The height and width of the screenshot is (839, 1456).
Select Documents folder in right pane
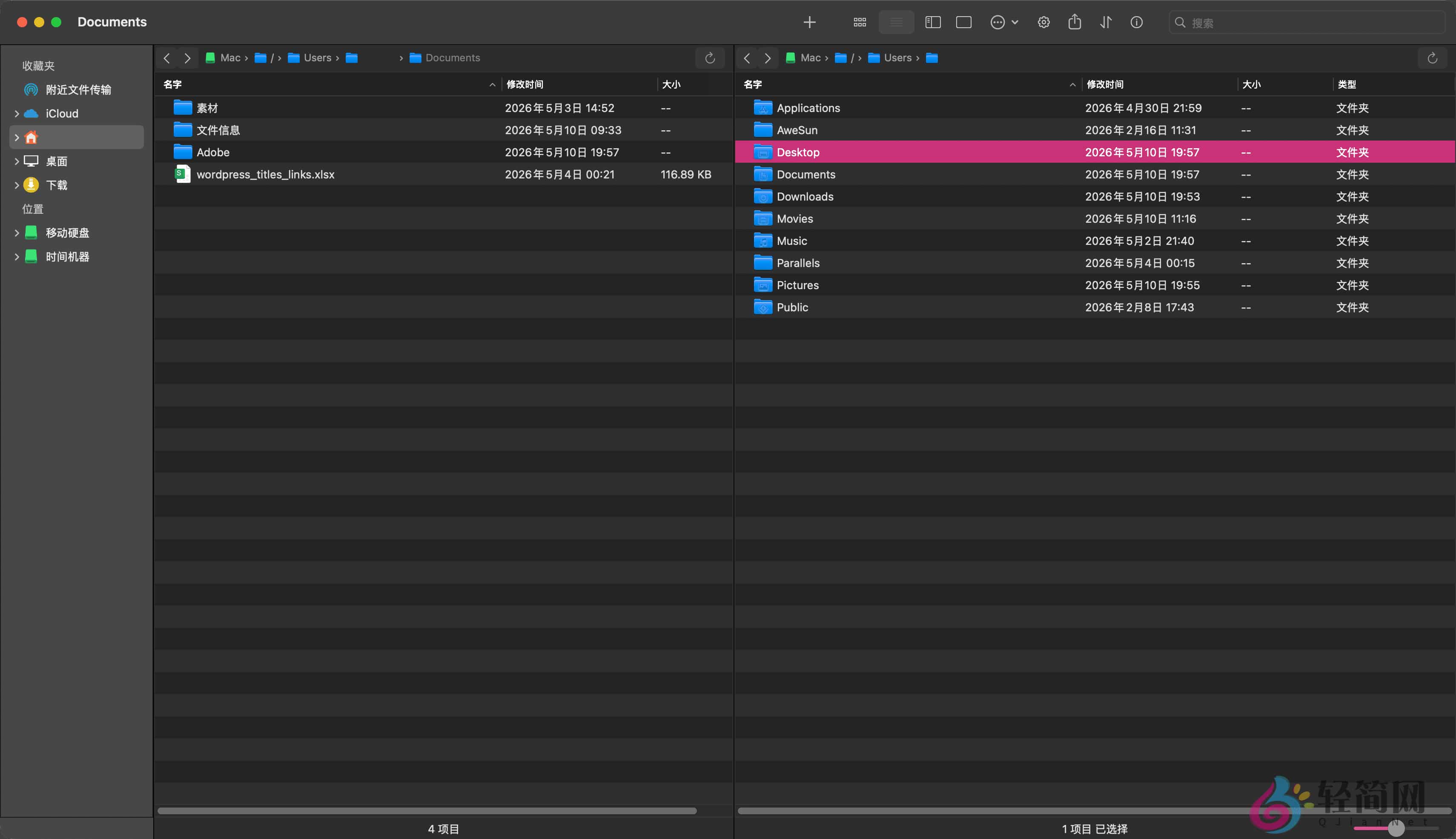(1095, 174)
